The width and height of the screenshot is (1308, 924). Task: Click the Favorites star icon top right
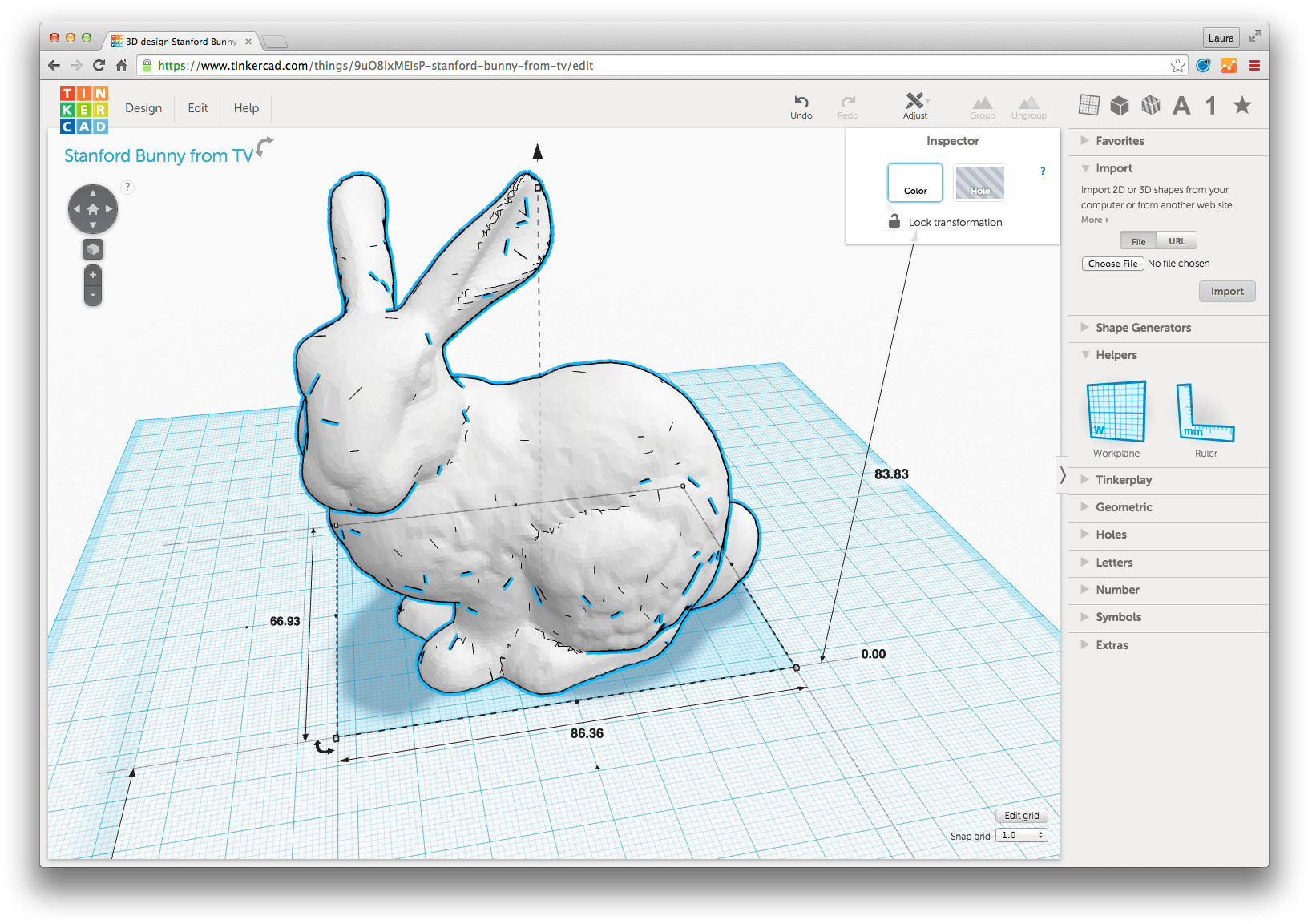tap(1241, 105)
